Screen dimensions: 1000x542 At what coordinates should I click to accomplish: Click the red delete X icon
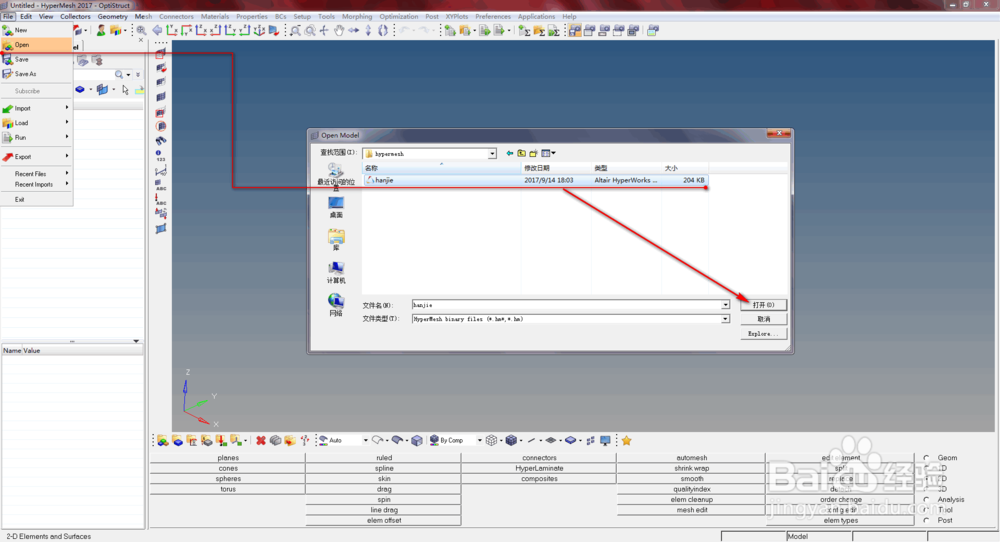261,441
